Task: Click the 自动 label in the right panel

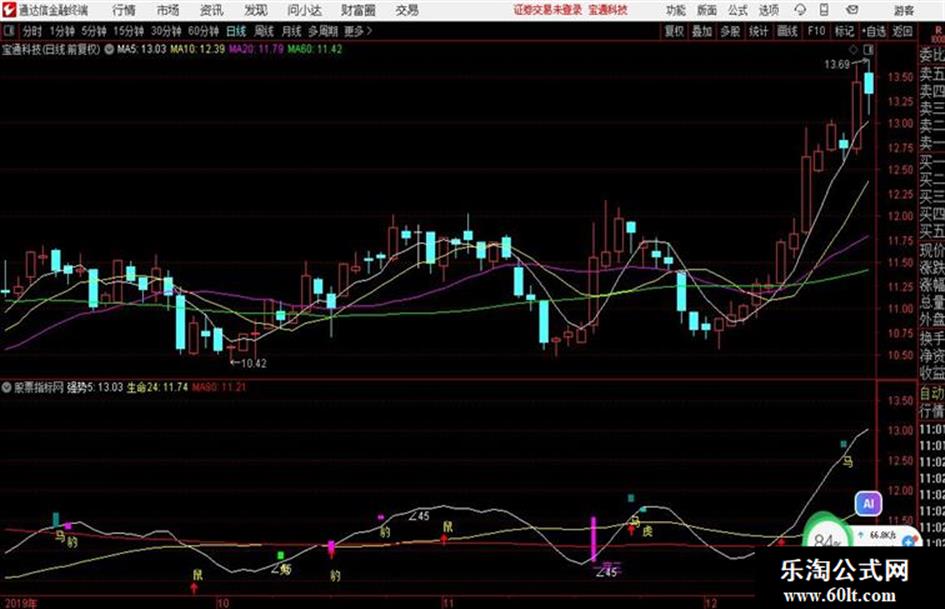Action: [932, 393]
